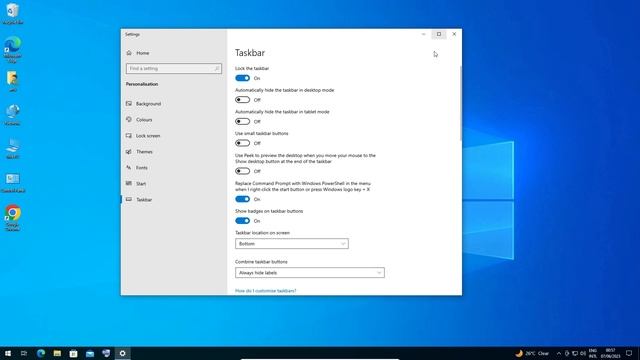This screenshot has width=640, height=360.
Task: Click the Settings window vertical scrollbar
Action: [x=460, y=104]
